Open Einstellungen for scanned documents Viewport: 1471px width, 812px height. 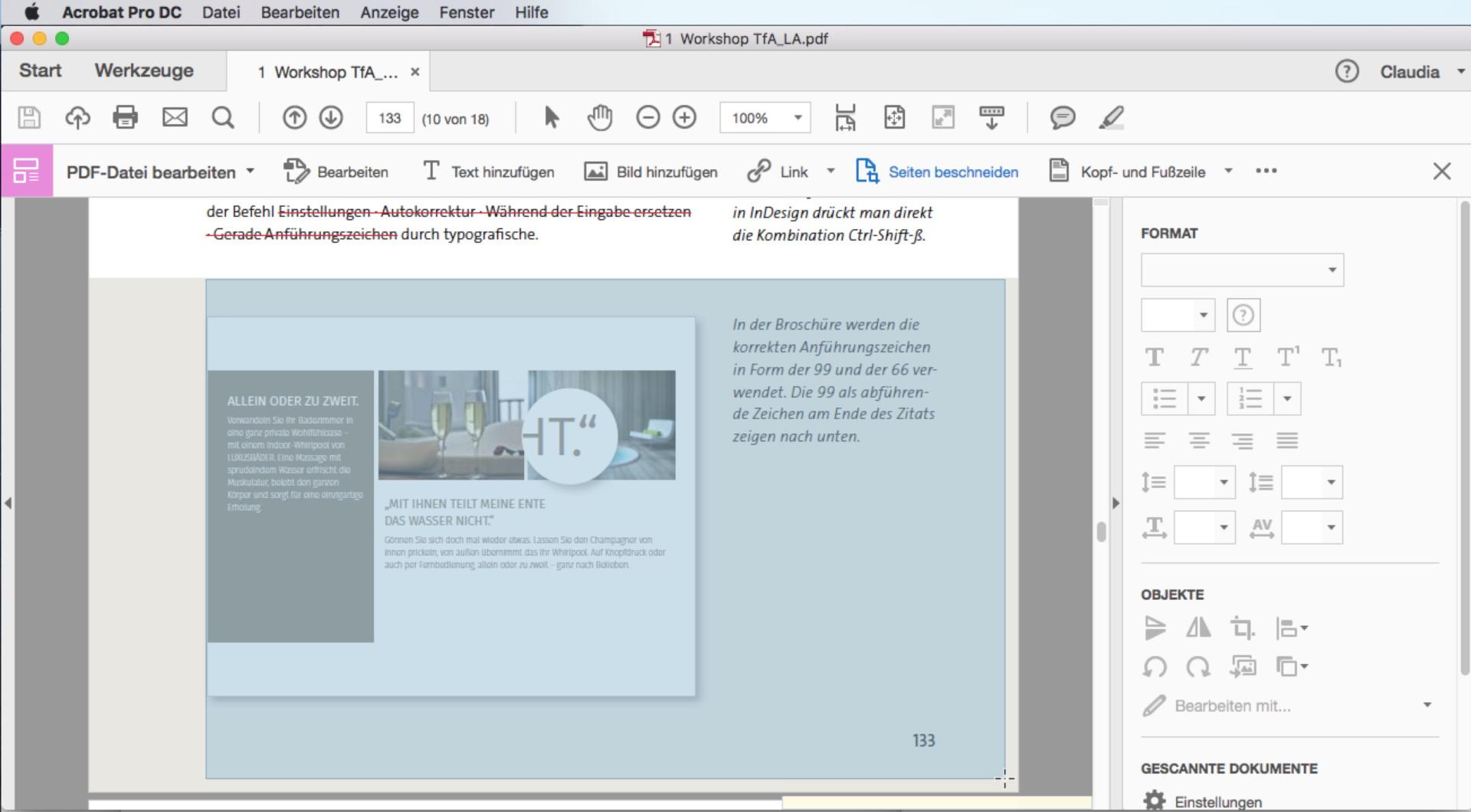(1203, 801)
